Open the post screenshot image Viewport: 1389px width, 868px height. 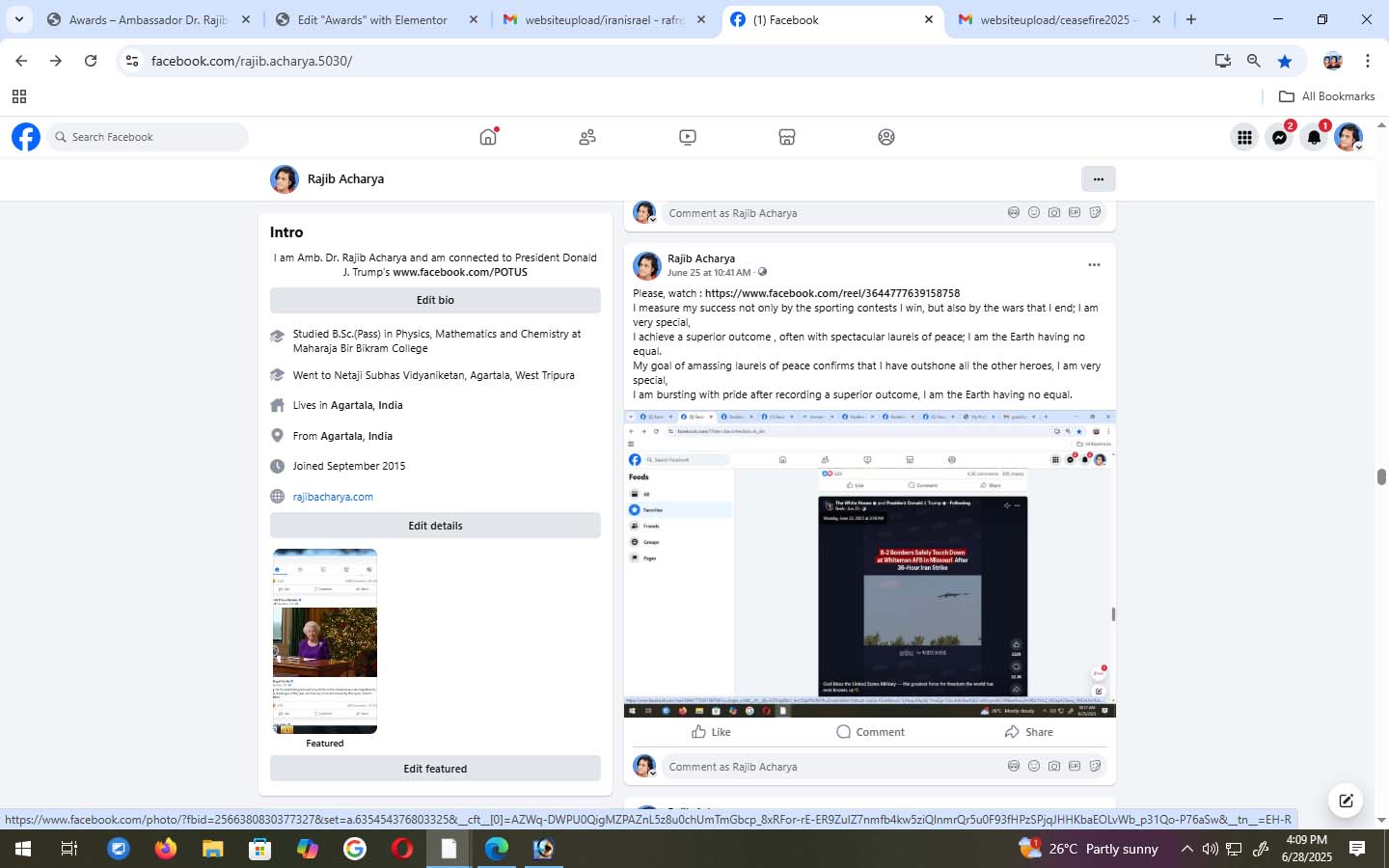coord(870,564)
